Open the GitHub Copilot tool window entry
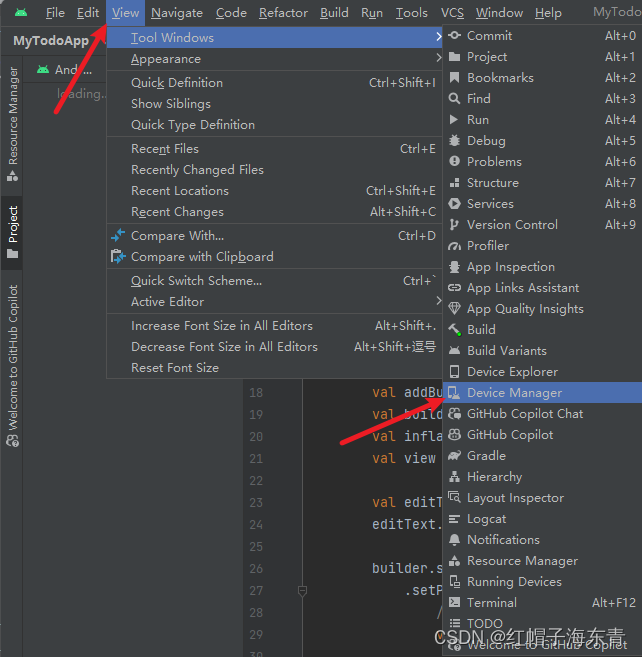The width and height of the screenshot is (642, 657). click(542, 435)
